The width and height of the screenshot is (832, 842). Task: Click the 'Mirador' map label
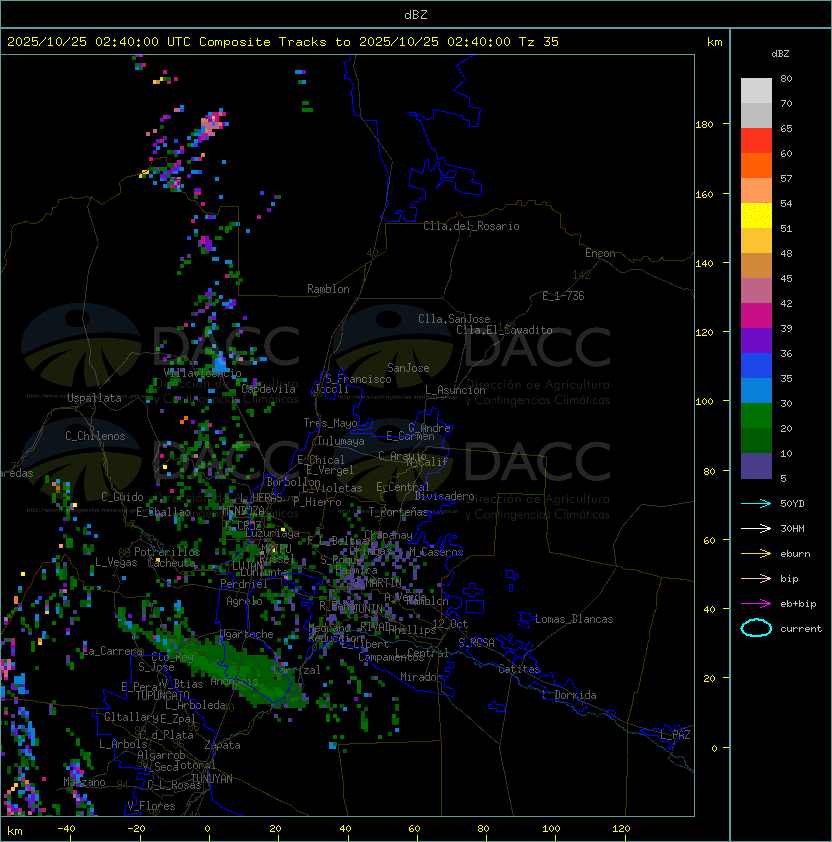[421, 677]
